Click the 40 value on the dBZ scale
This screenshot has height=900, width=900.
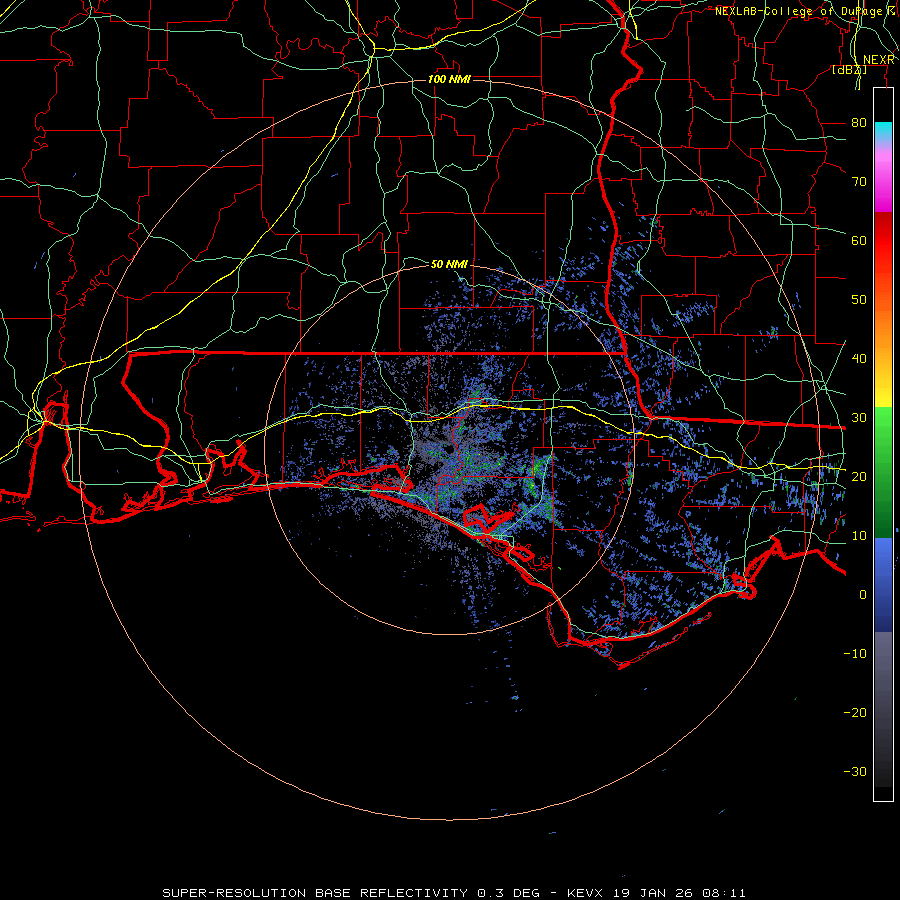tap(859, 359)
